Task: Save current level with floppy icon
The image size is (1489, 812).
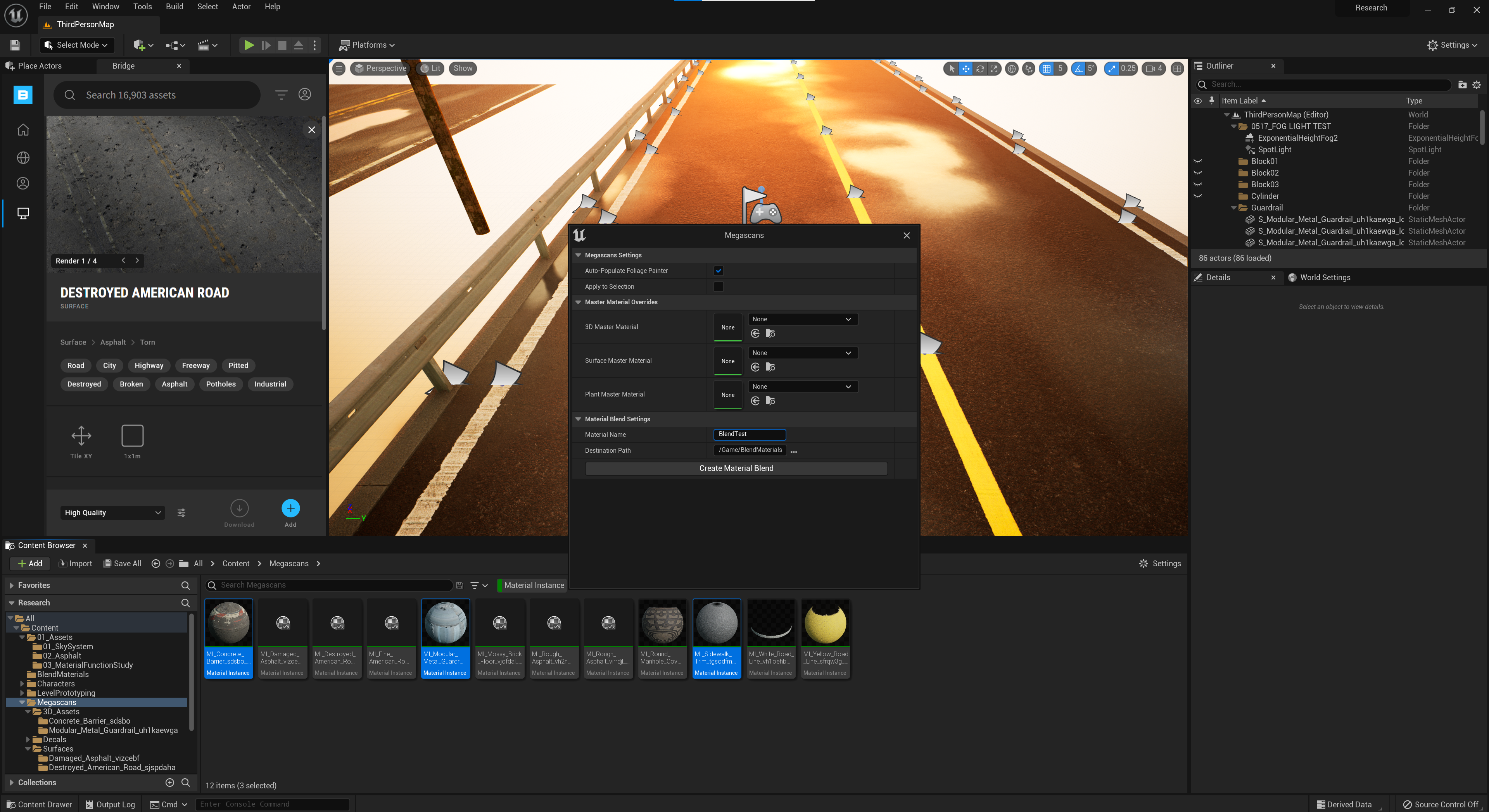Action: click(x=15, y=45)
